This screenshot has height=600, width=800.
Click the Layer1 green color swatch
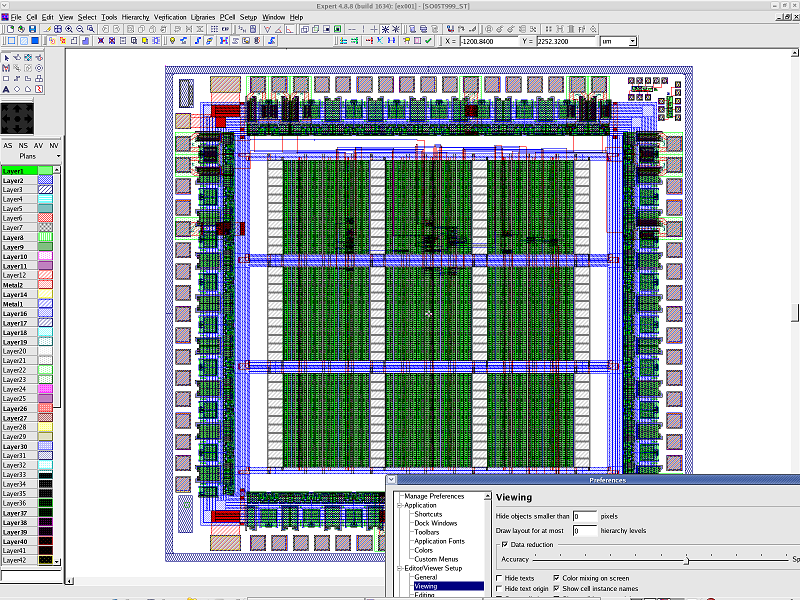click(45, 171)
